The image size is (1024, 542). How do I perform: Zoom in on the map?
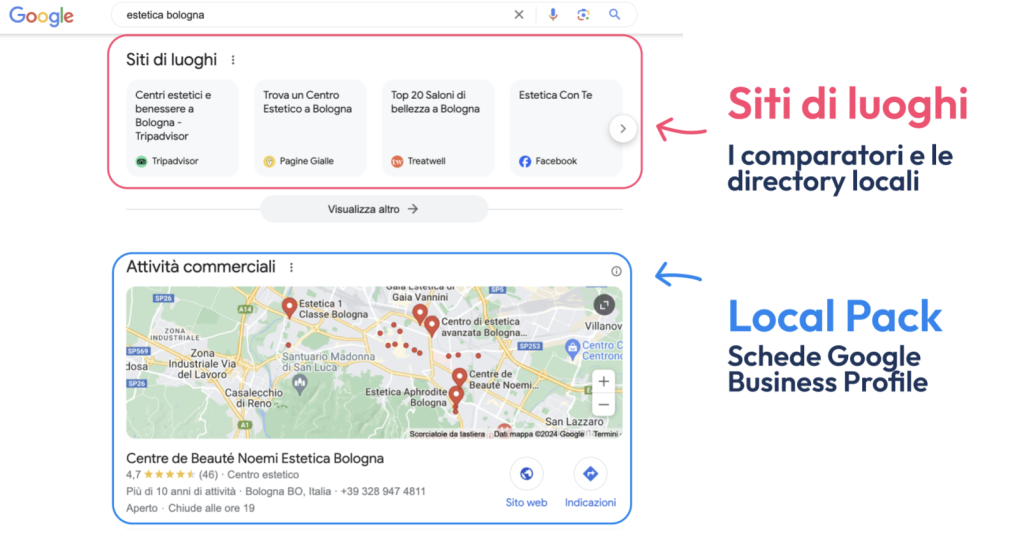coord(603,381)
